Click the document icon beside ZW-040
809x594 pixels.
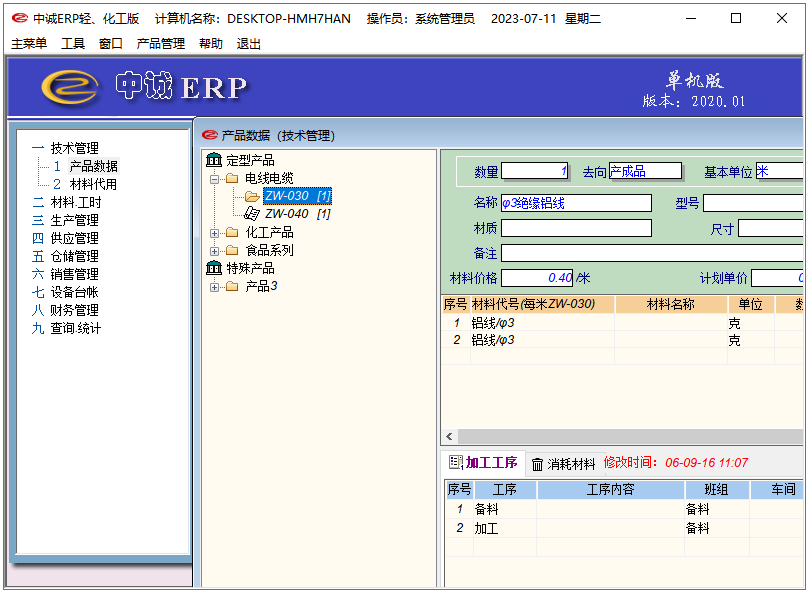pyautogui.click(x=252, y=214)
